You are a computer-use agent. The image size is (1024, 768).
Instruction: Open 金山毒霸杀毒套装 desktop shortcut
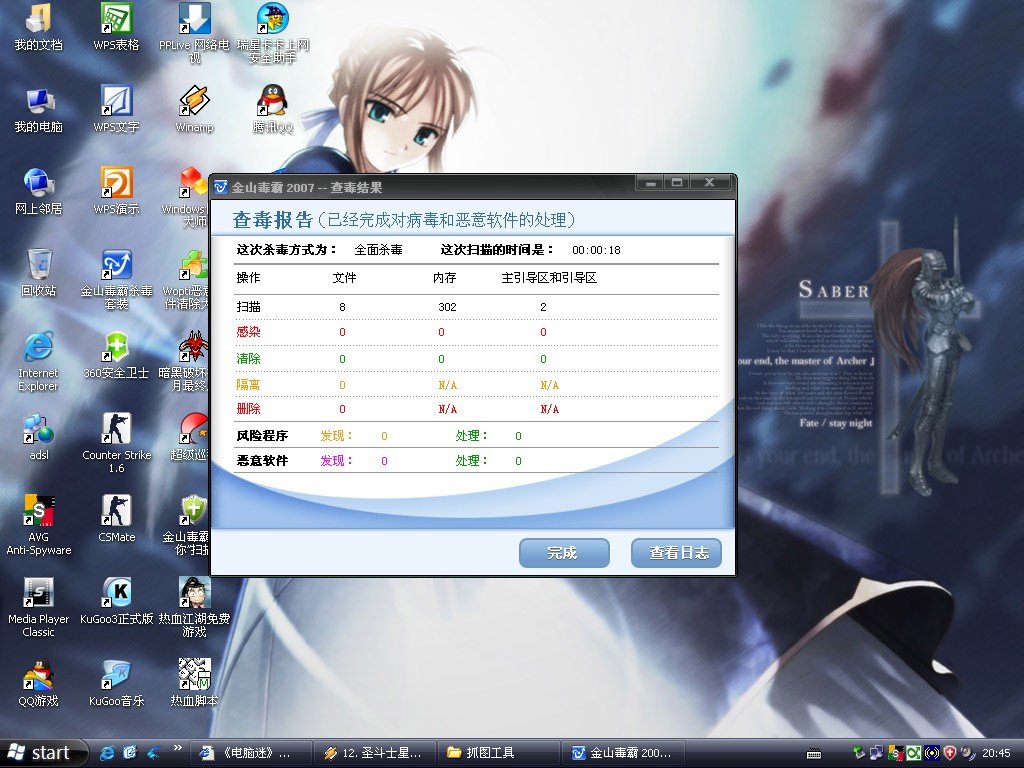(116, 280)
